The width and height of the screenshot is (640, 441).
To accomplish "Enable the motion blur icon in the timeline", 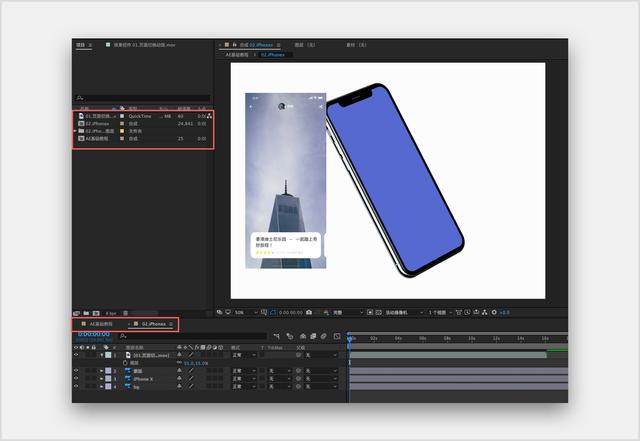I will point(324,336).
